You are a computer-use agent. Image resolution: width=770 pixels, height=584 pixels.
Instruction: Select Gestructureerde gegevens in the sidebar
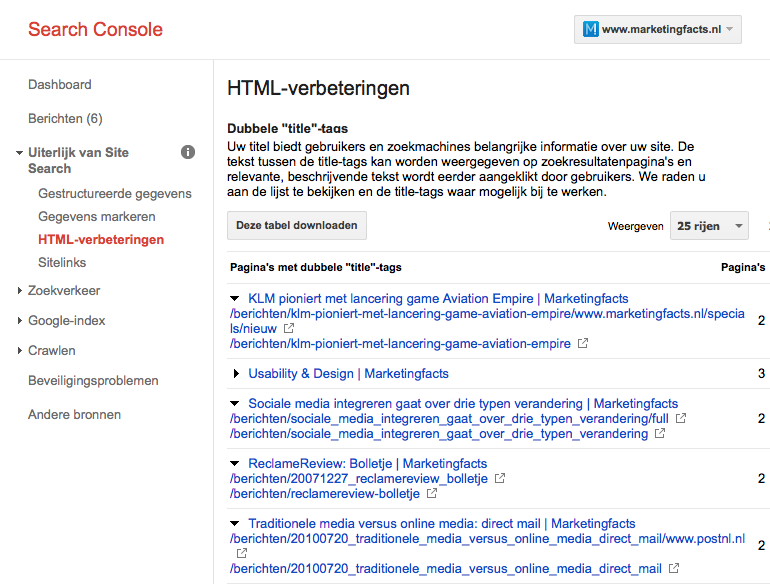(x=115, y=194)
